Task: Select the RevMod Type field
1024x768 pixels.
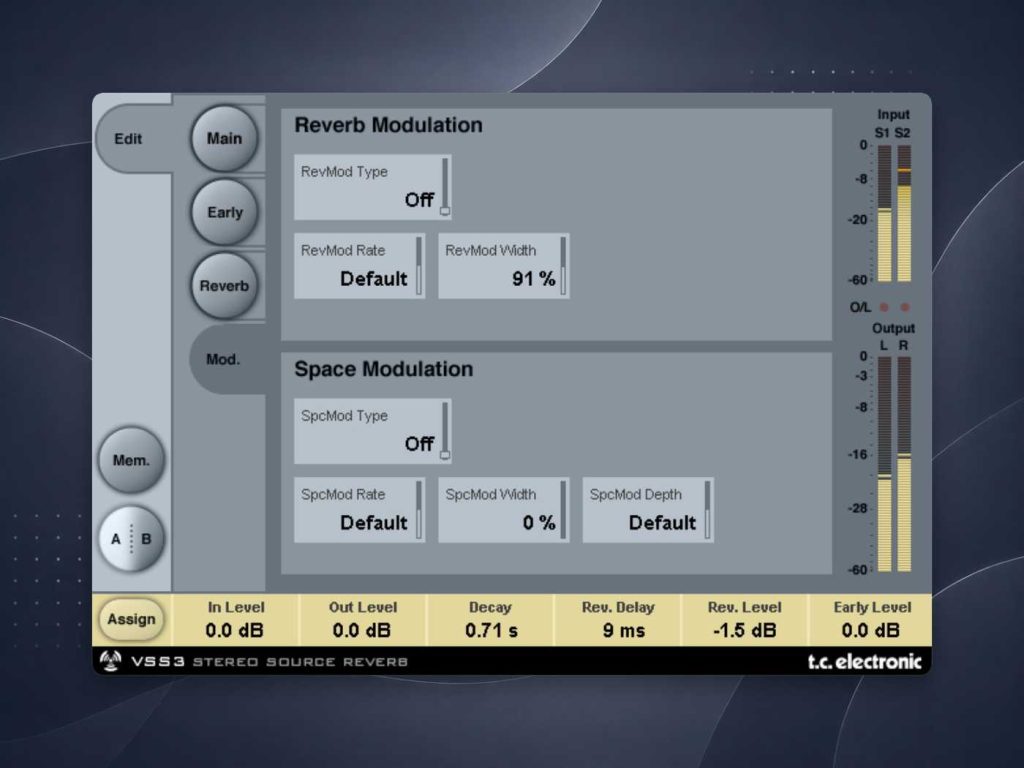Action: pyautogui.click(x=372, y=187)
